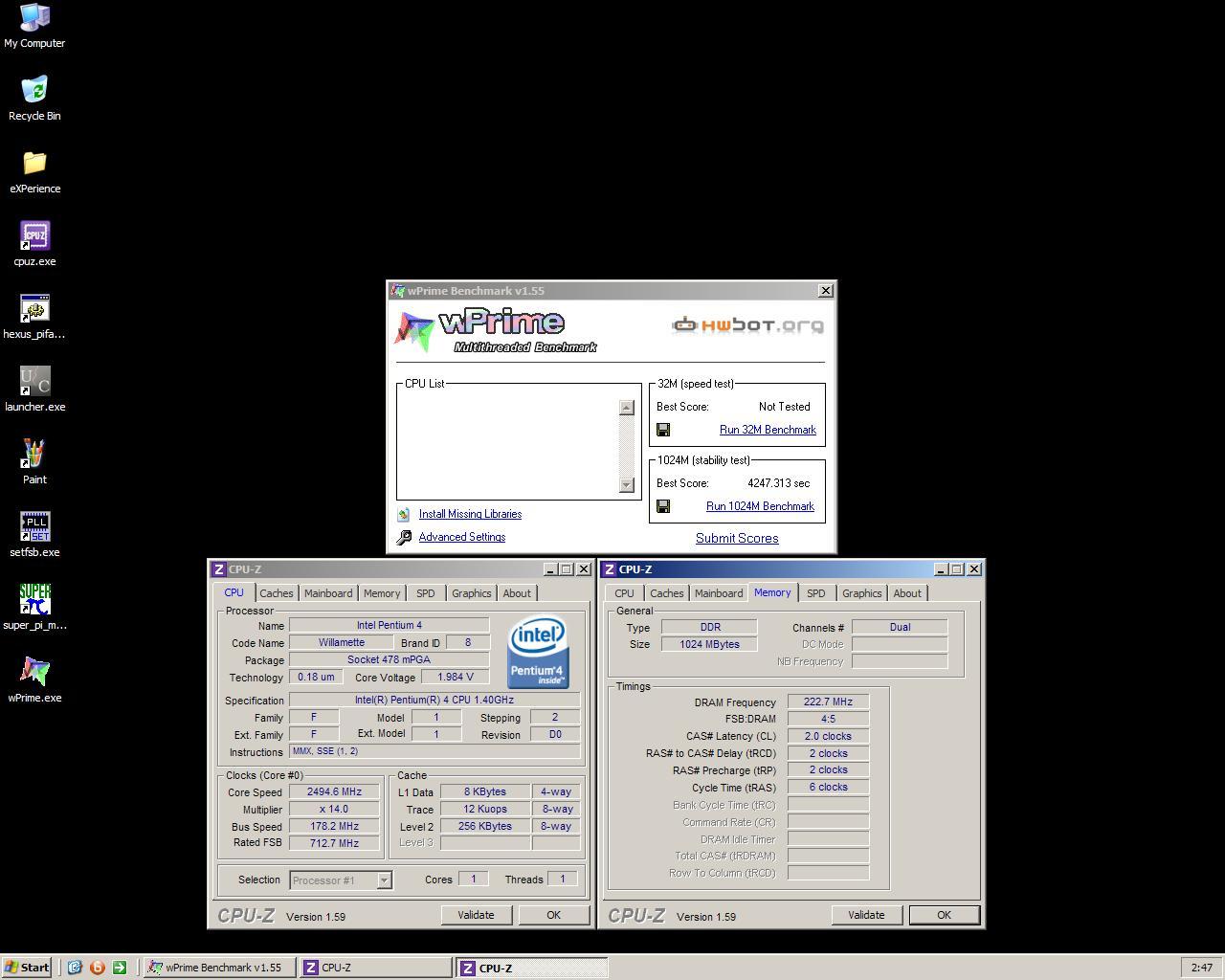Expand the Processor #1 selection dropdown

(384, 880)
